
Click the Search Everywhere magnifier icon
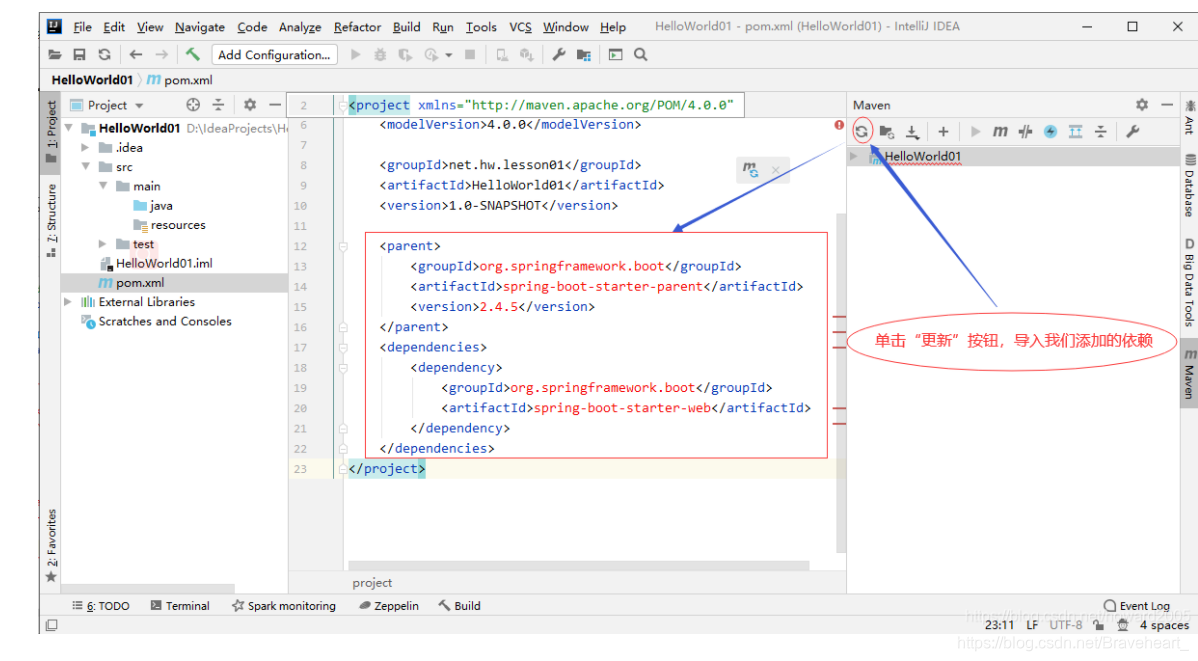pos(640,55)
